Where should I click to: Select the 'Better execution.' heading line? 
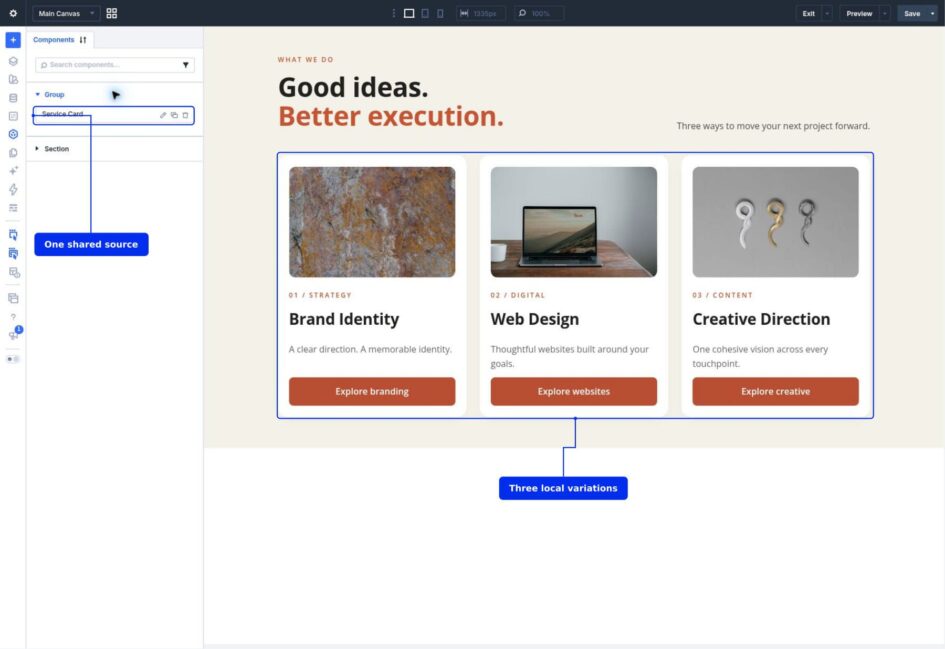391,116
